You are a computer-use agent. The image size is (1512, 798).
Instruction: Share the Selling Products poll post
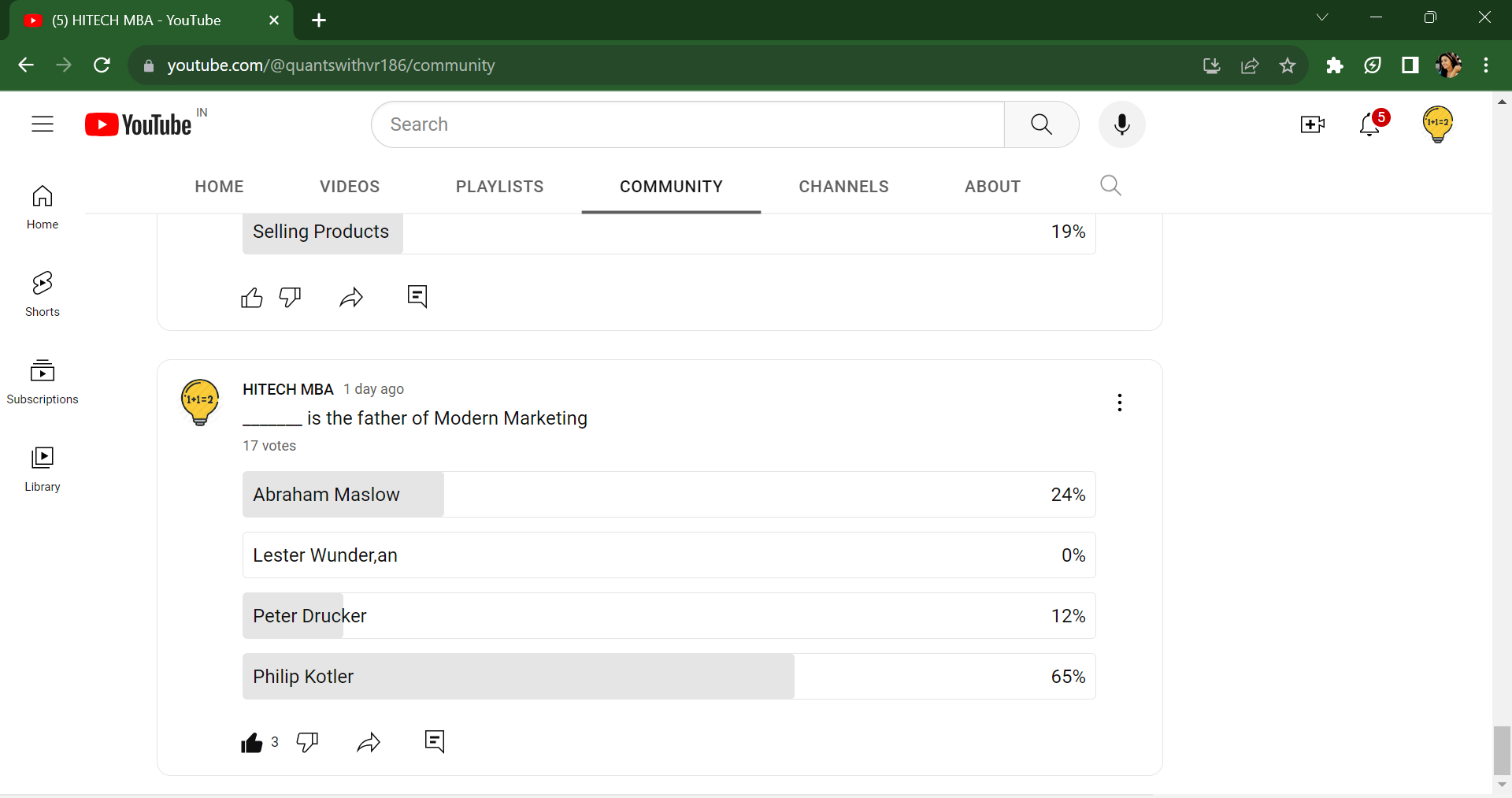point(351,297)
